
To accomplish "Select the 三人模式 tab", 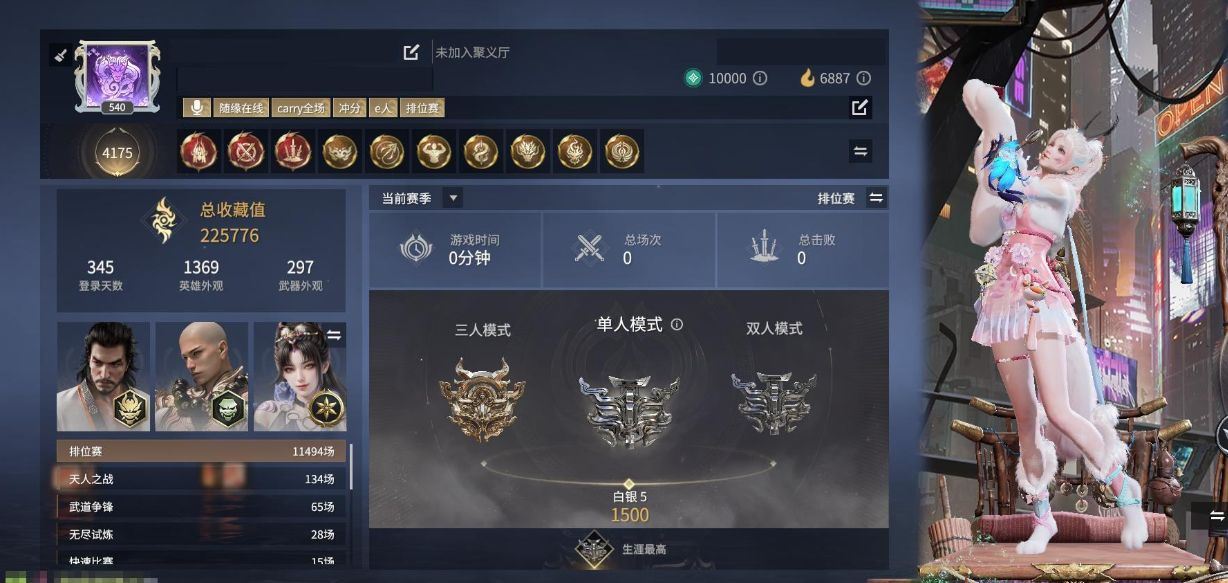I will pos(483,329).
